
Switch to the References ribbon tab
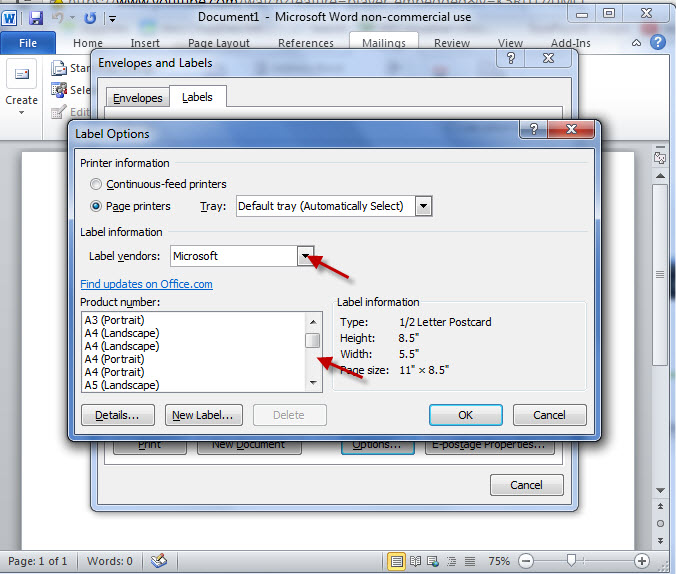pyautogui.click(x=306, y=43)
